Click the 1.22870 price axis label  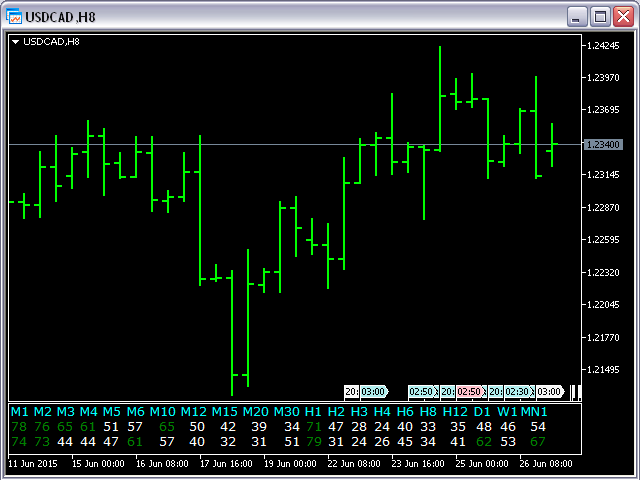[603, 207]
